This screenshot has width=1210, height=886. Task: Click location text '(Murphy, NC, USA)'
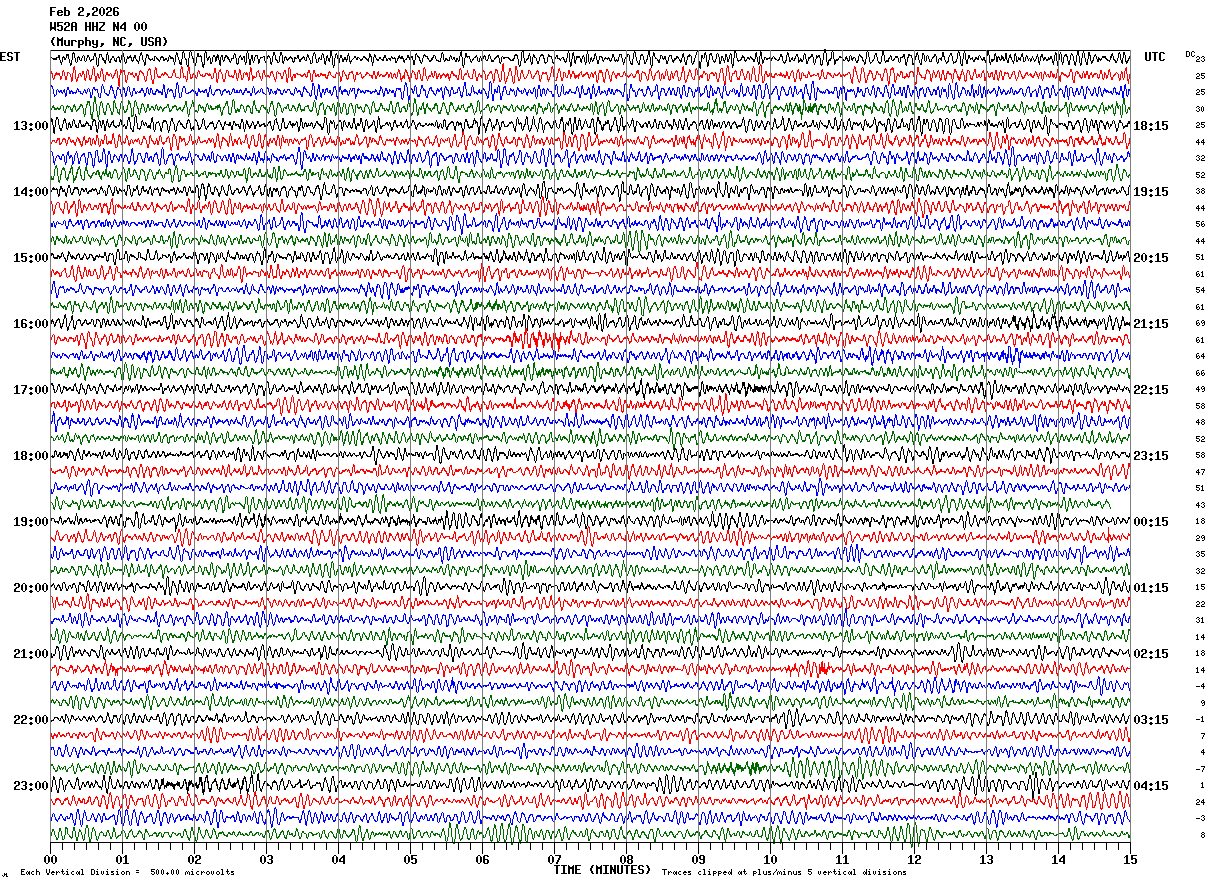tap(109, 42)
